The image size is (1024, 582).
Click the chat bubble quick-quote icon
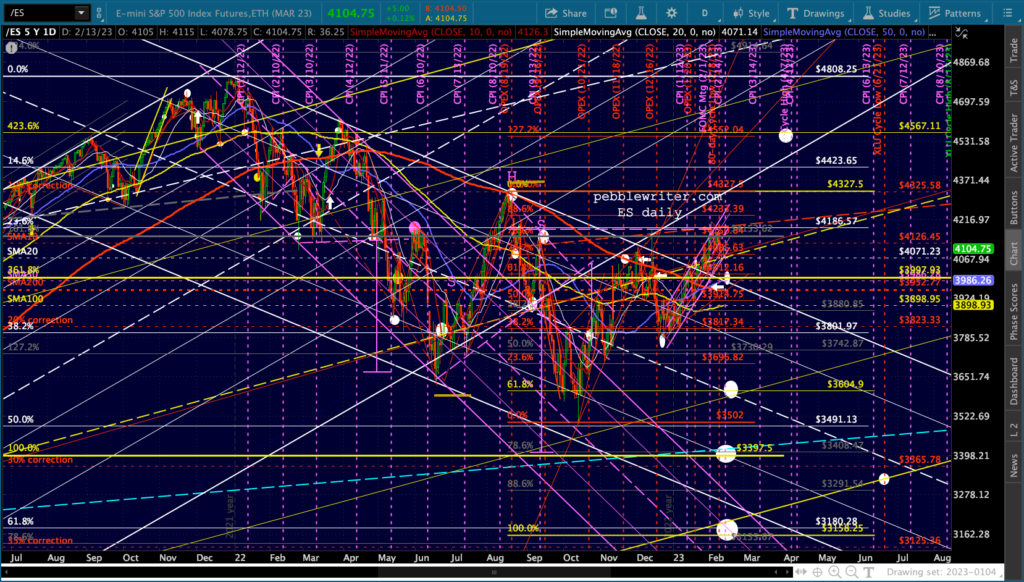point(611,13)
